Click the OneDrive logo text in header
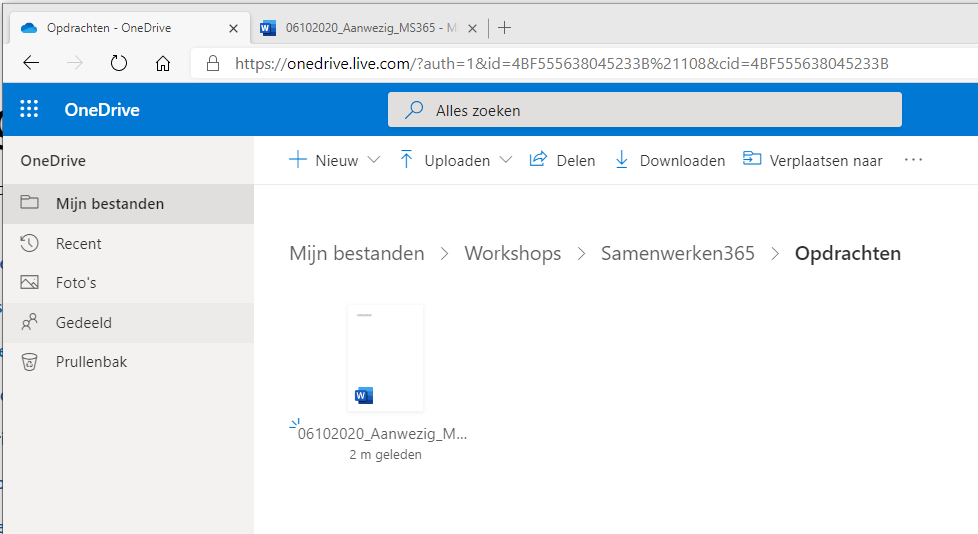Image resolution: width=978 pixels, height=534 pixels. (102, 110)
